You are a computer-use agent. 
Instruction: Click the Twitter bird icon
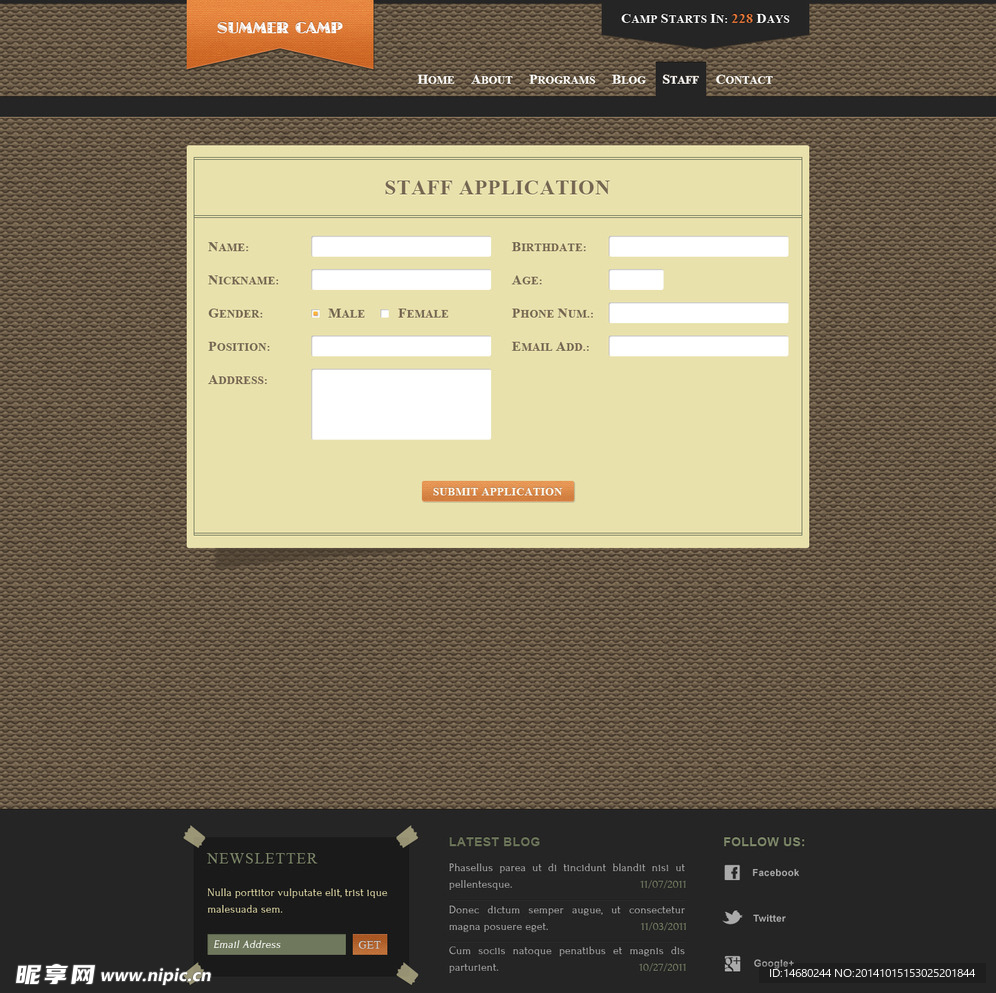(732, 918)
